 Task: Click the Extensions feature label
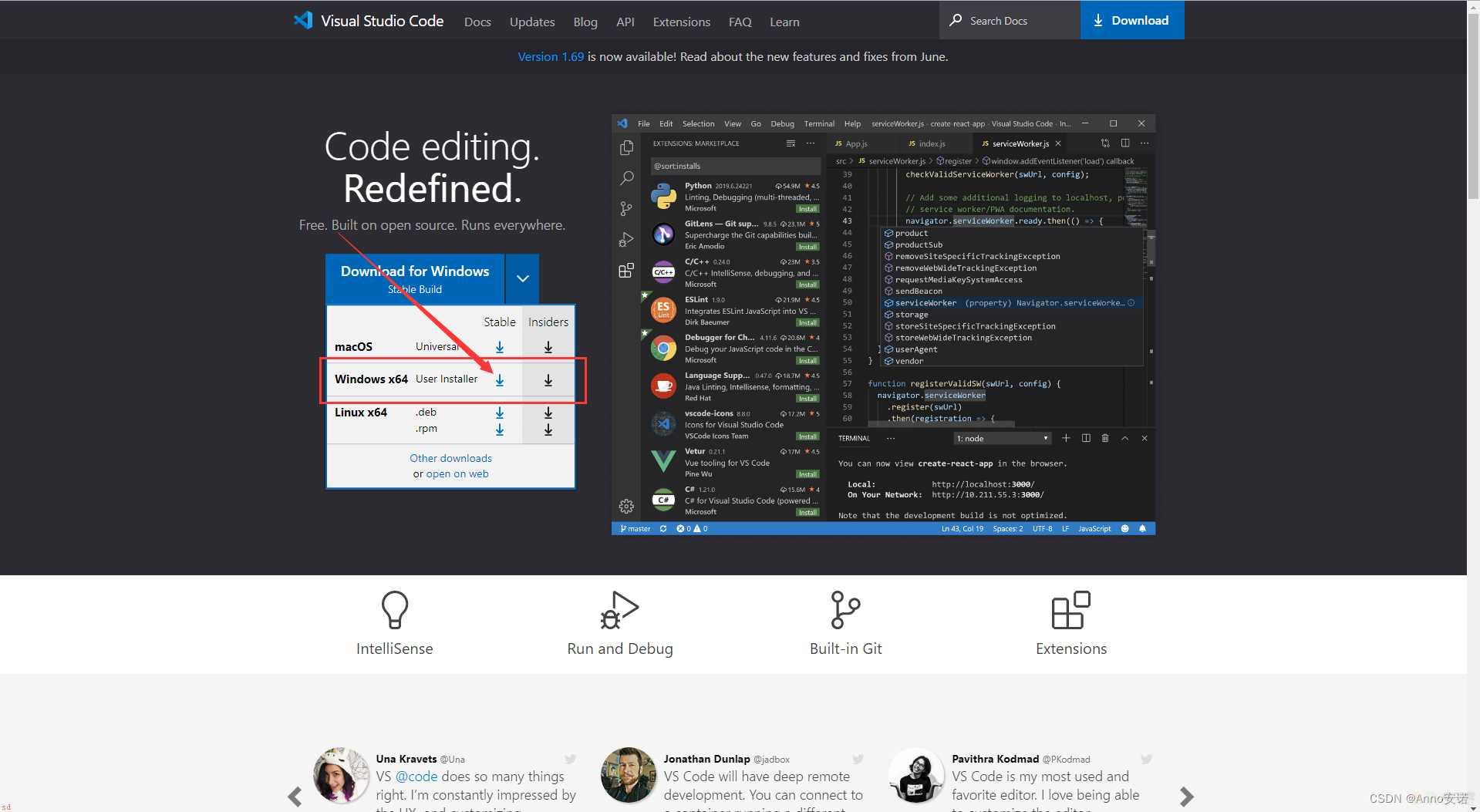[1071, 649]
